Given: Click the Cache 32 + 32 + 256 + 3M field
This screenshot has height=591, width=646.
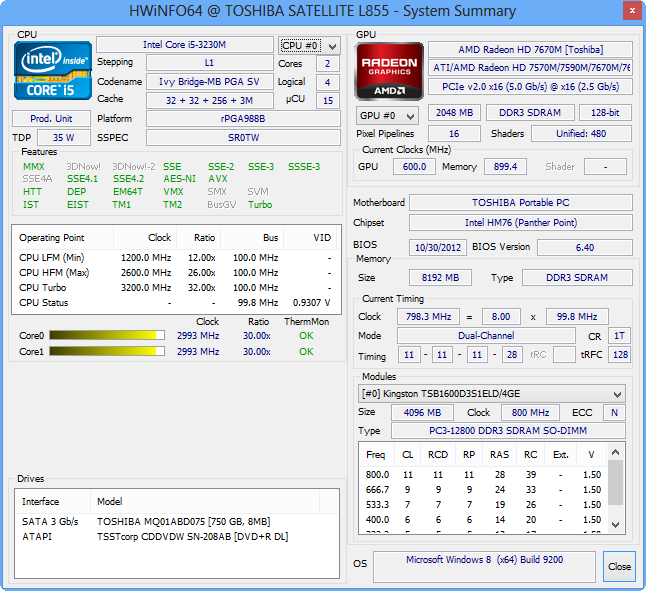Looking at the screenshot, I should (209, 100).
